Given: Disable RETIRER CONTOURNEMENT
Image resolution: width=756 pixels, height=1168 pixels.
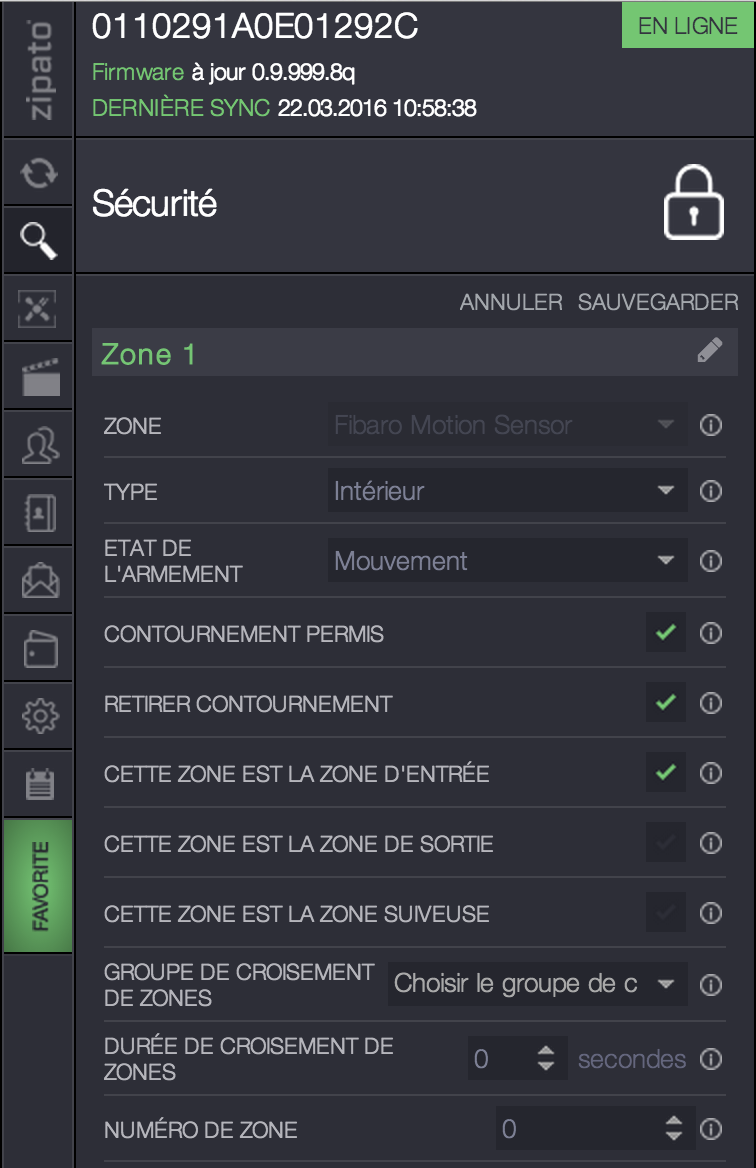Looking at the screenshot, I should click(665, 703).
